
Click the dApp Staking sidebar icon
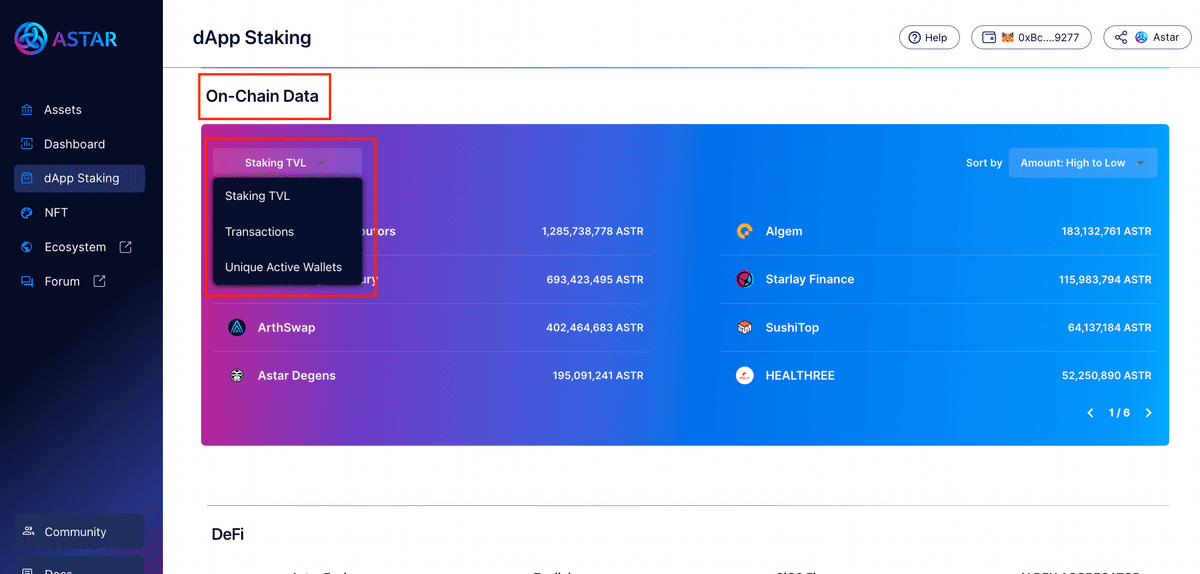tap(27, 178)
